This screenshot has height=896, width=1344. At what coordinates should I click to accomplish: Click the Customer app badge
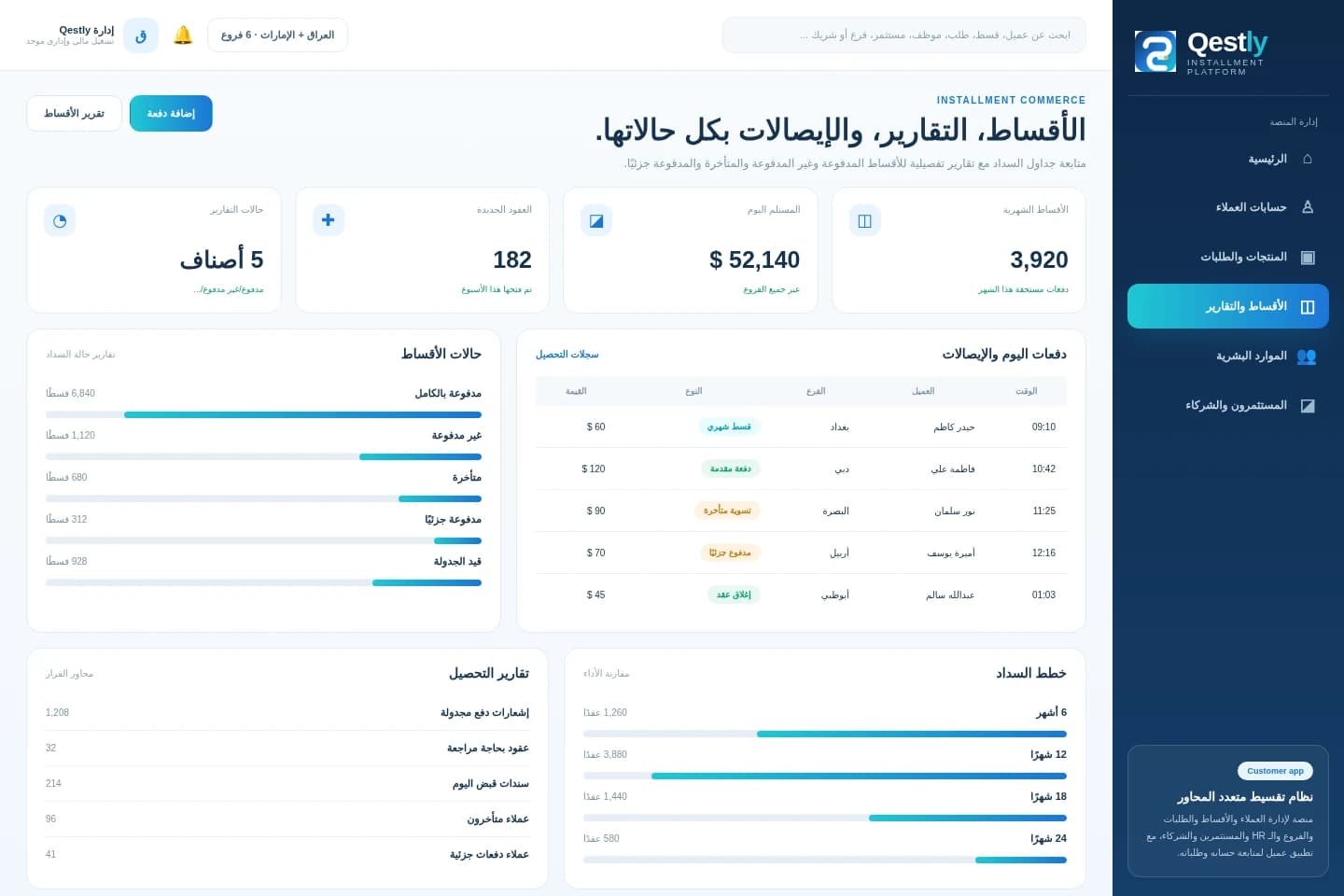1275,771
